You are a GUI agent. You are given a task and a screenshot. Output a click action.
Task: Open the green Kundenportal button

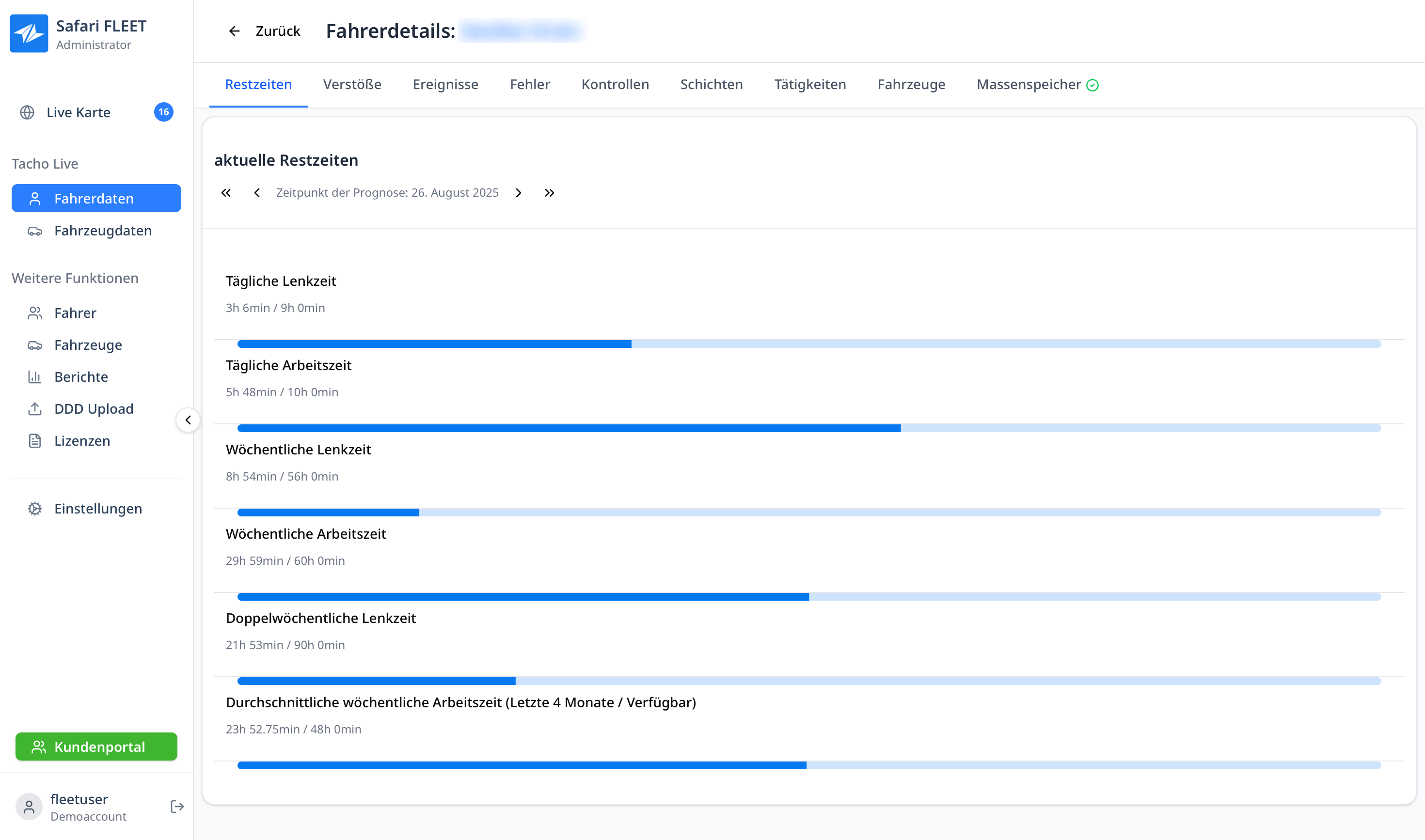click(96, 747)
